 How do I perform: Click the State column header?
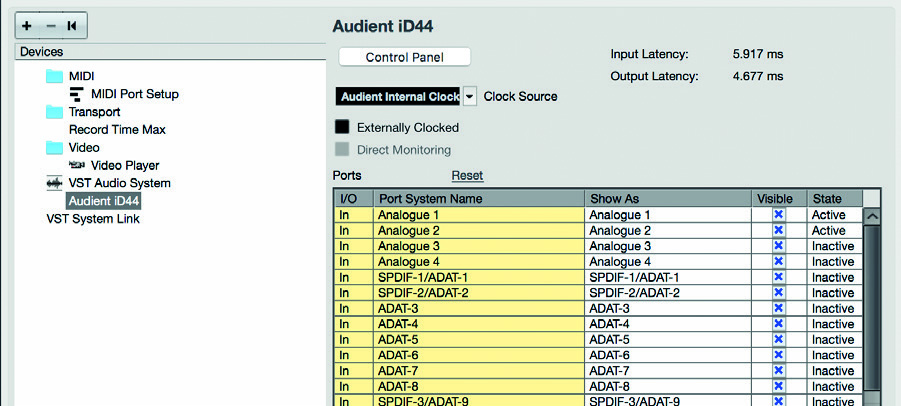click(x=835, y=199)
